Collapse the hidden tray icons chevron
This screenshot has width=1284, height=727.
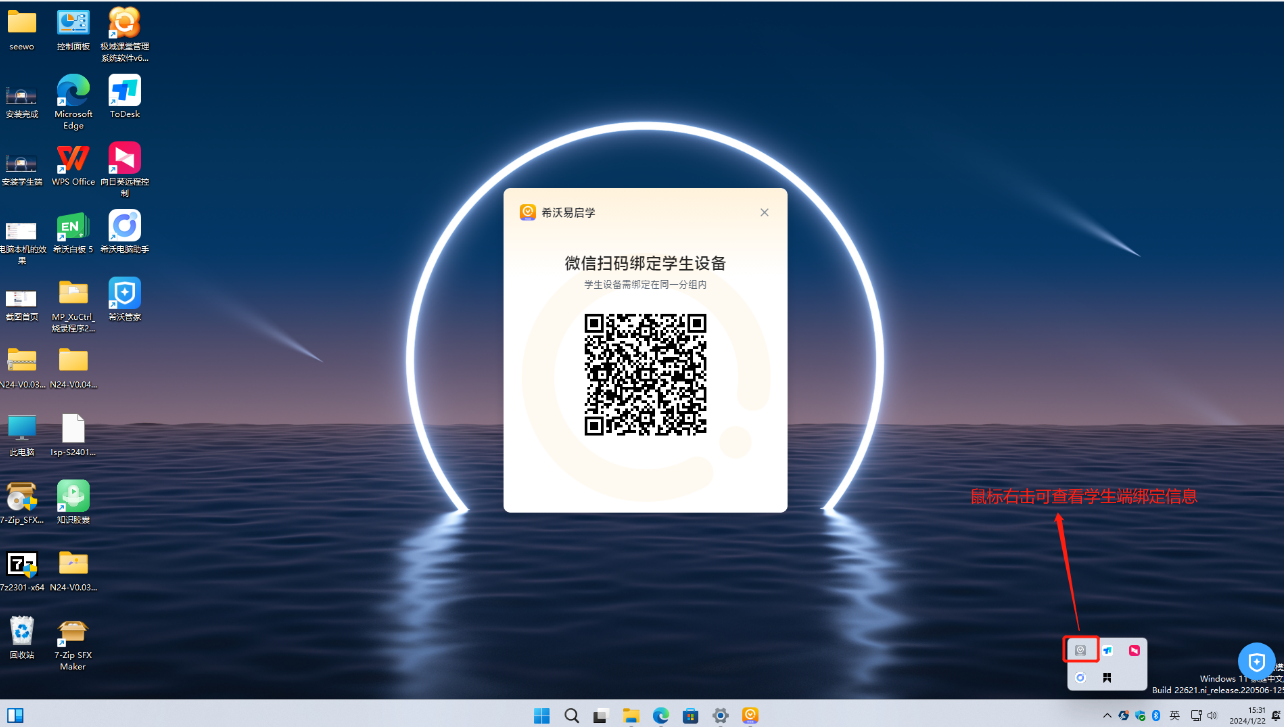click(x=1107, y=715)
